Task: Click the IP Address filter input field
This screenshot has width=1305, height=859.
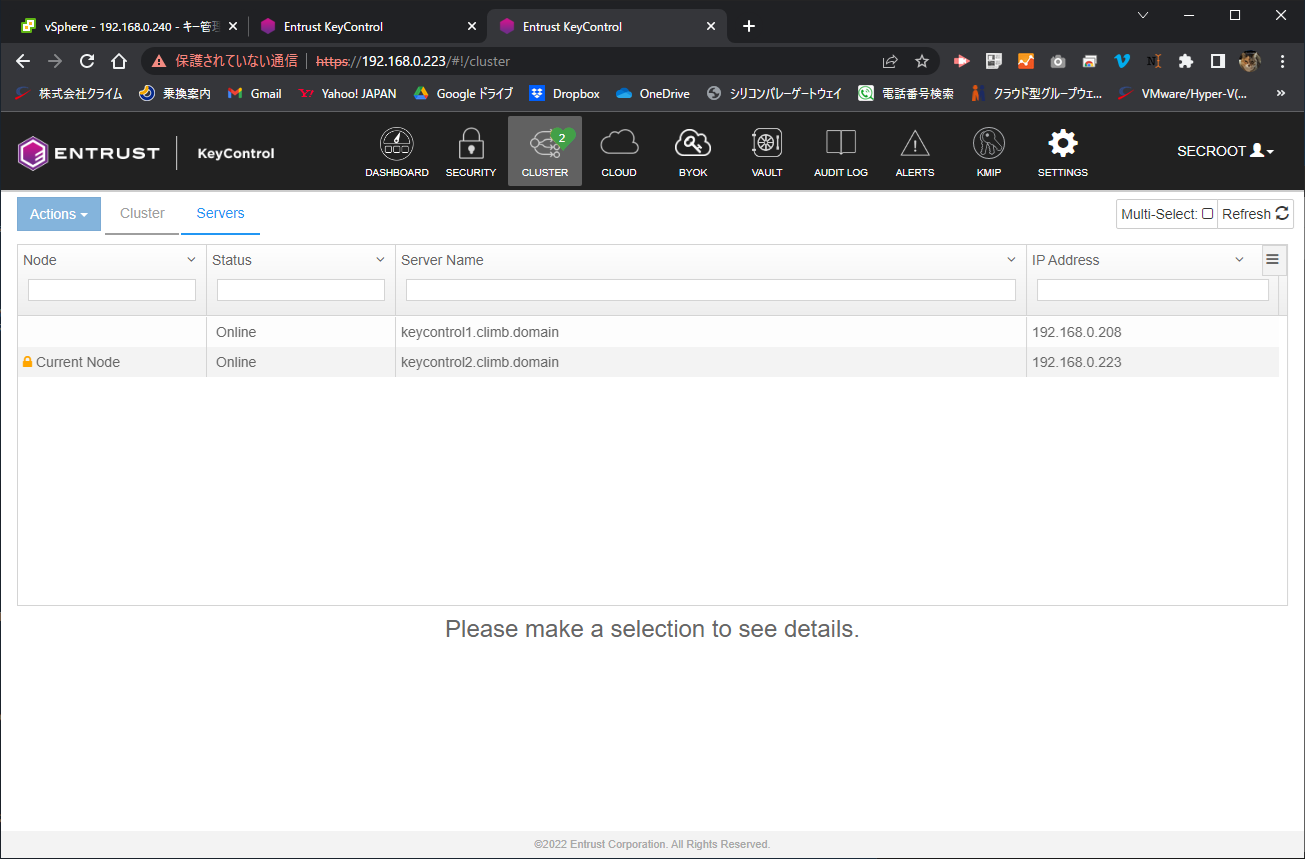Action: click(1153, 290)
